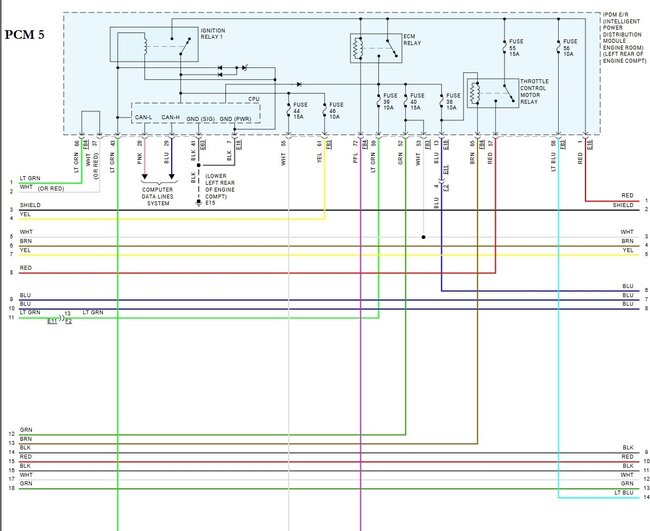The height and width of the screenshot is (531, 650).
Task: Click the Fuse 55 15A symbol
Action: coord(504,48)
